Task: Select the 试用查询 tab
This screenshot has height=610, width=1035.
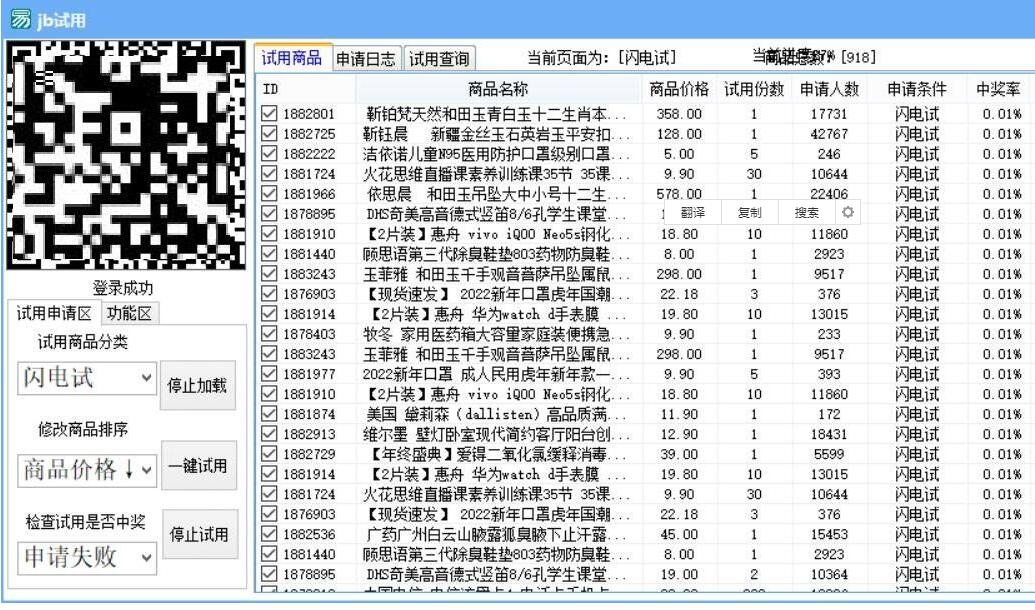Action: point(439,59)
